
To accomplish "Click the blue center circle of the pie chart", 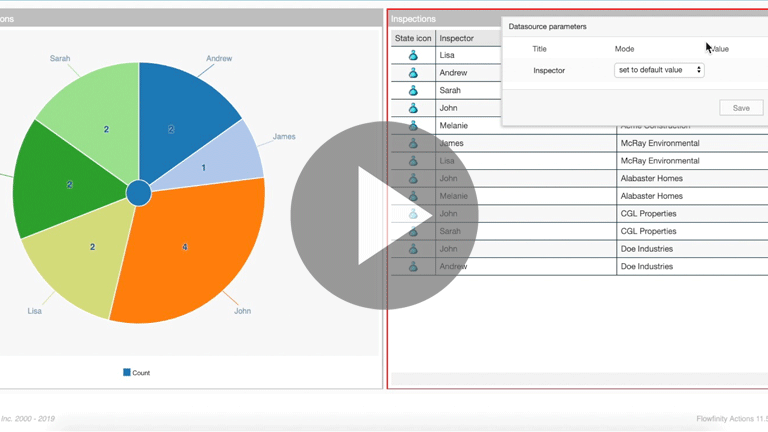I will [x=139, y=193].
